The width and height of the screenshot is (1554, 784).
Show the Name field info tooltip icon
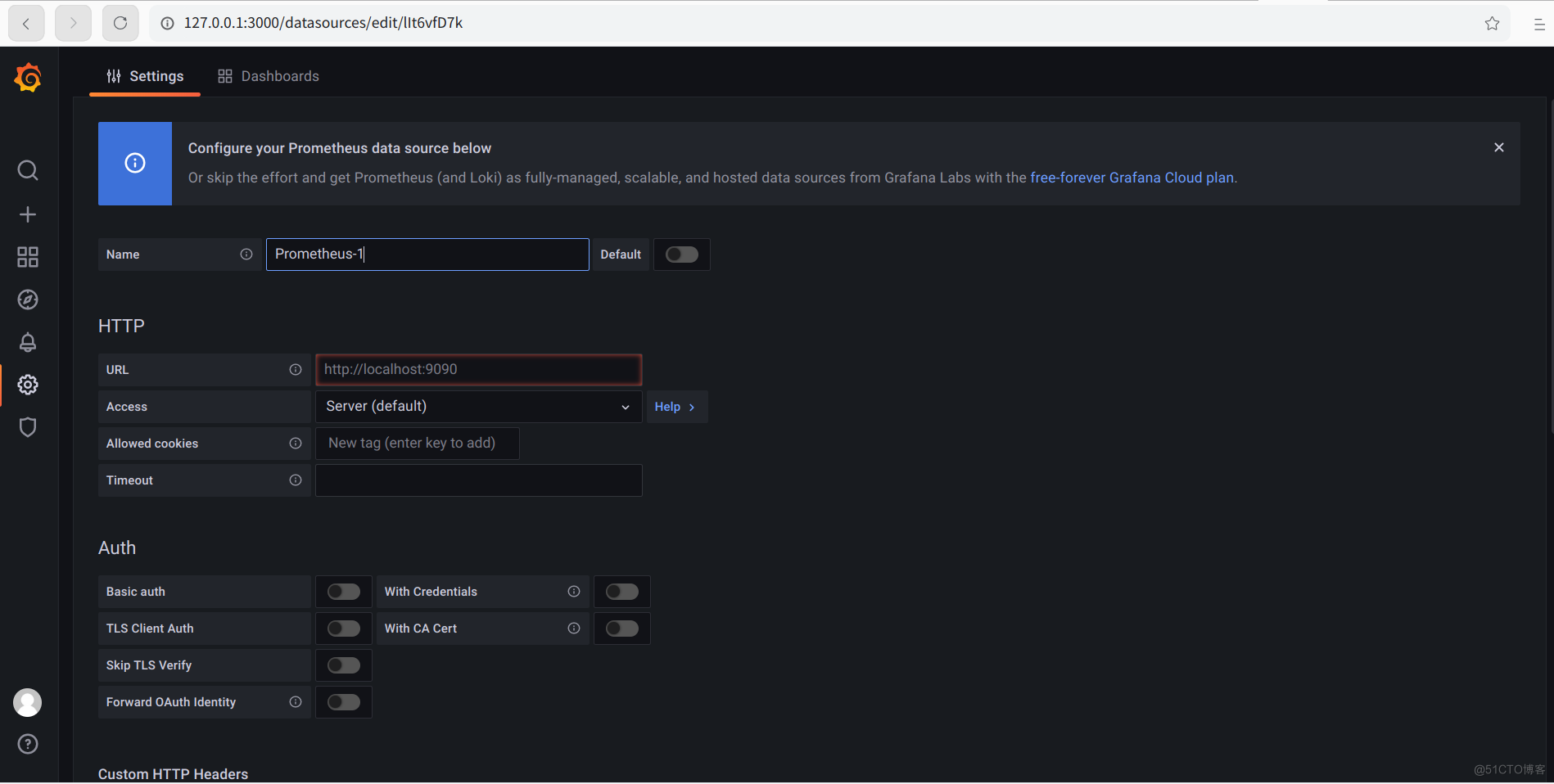point(246,255)
